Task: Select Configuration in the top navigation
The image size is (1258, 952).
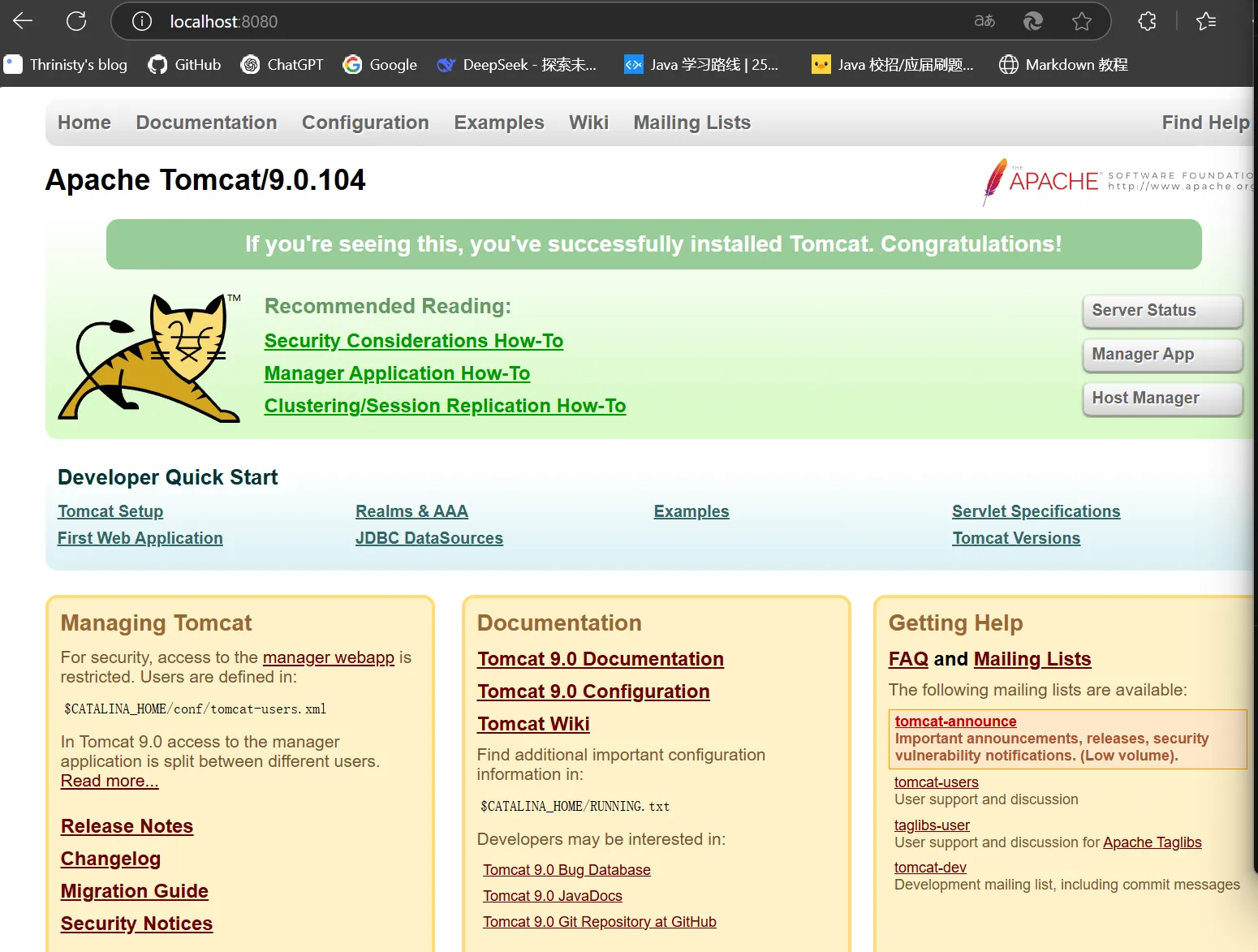Action: point(365,123)
